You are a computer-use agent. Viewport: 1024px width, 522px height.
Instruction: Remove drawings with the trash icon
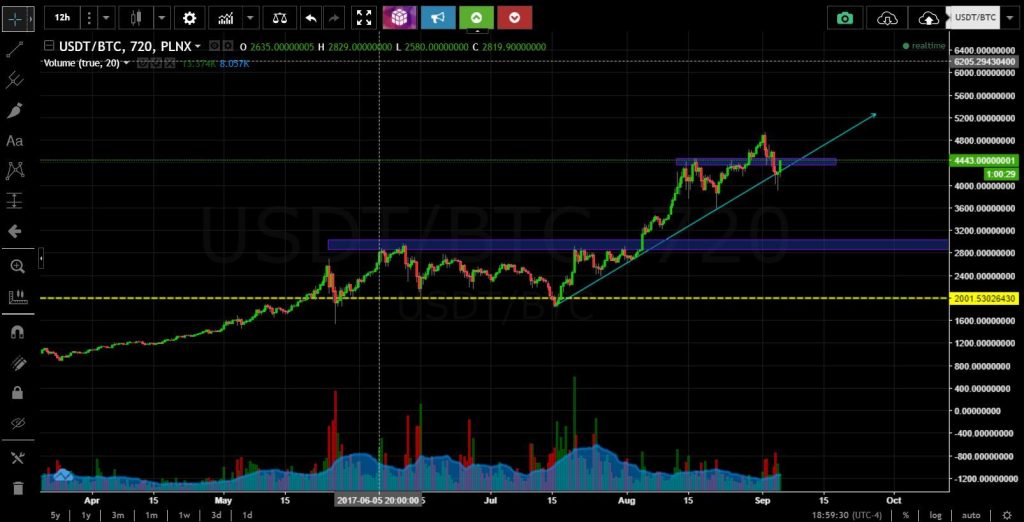point(15,488)
